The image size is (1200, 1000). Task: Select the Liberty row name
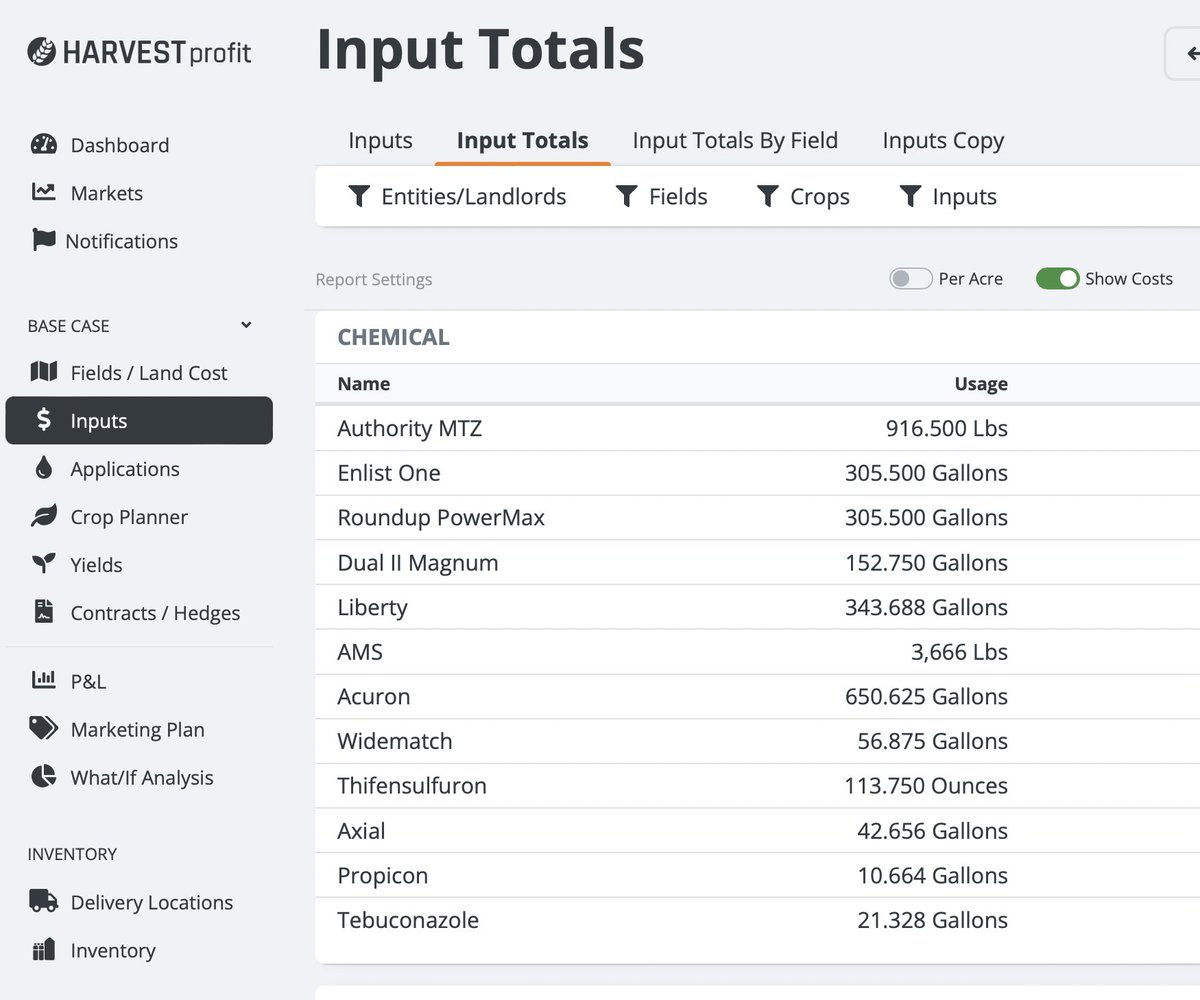(373, 607)
